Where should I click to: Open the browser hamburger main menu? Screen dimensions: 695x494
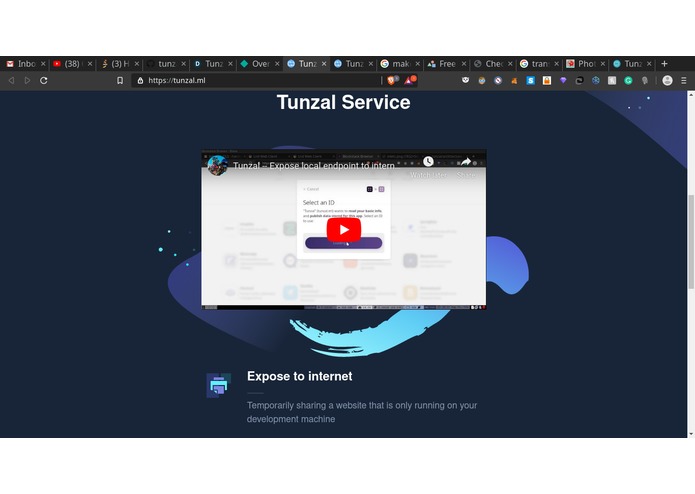click(x=684, y=80)
